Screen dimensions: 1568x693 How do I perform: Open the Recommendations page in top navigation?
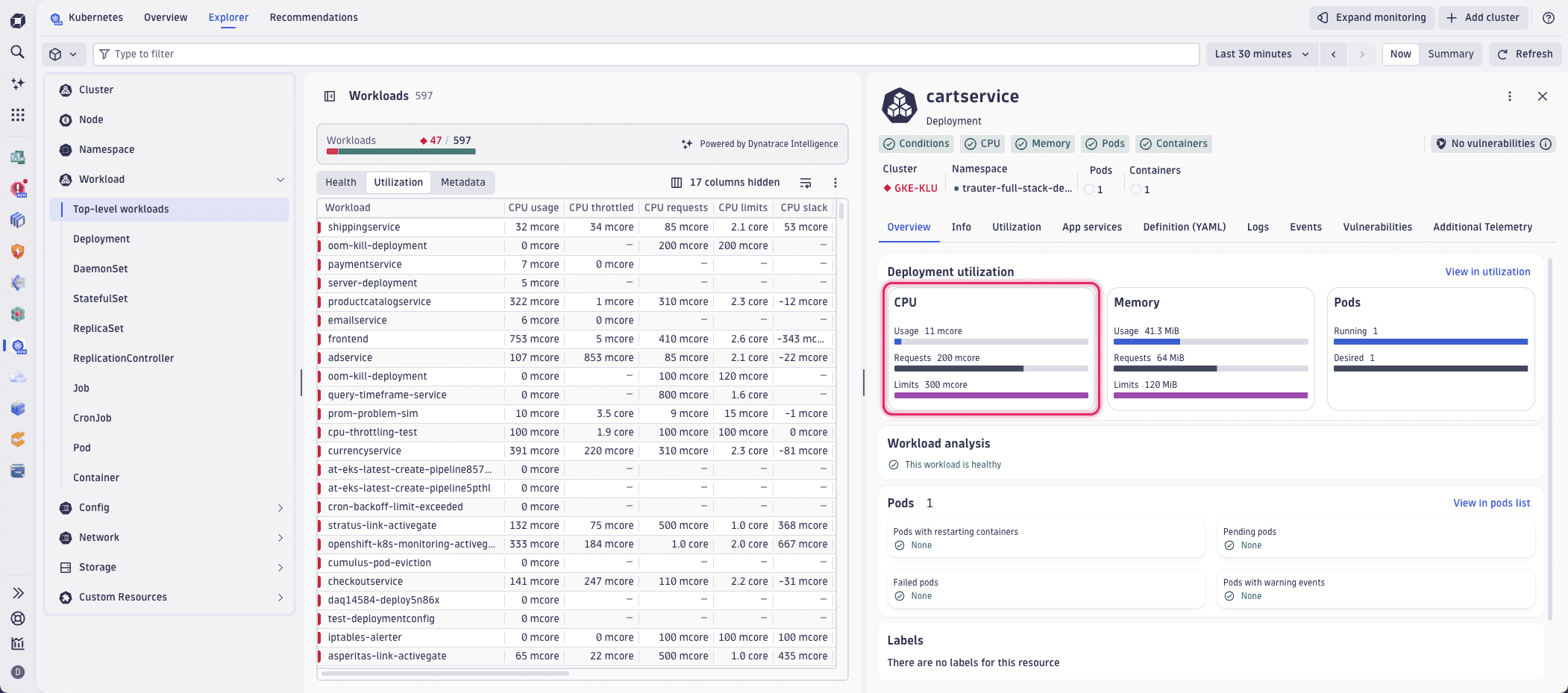pos(313,17)
